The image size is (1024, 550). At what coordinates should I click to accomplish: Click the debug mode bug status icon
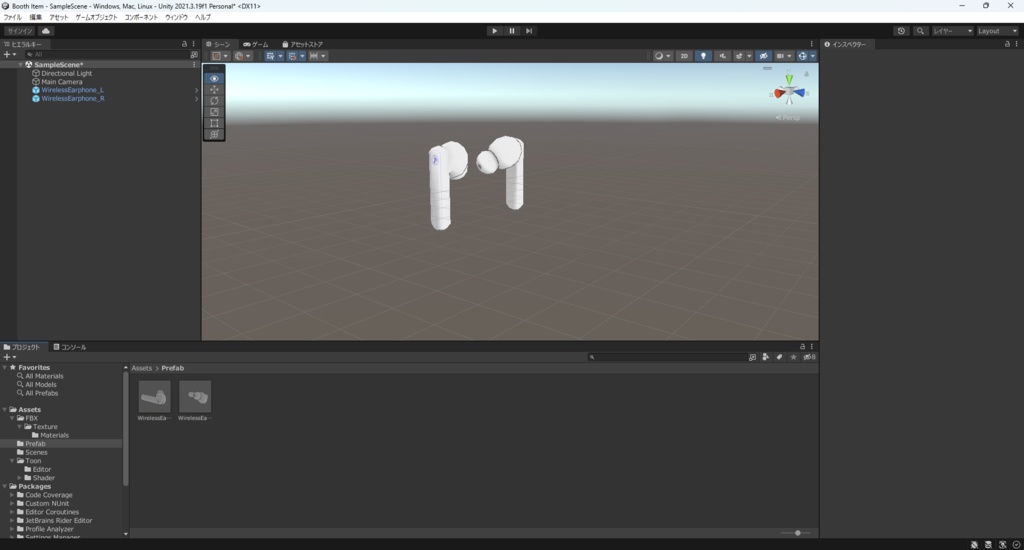[974, 544]
